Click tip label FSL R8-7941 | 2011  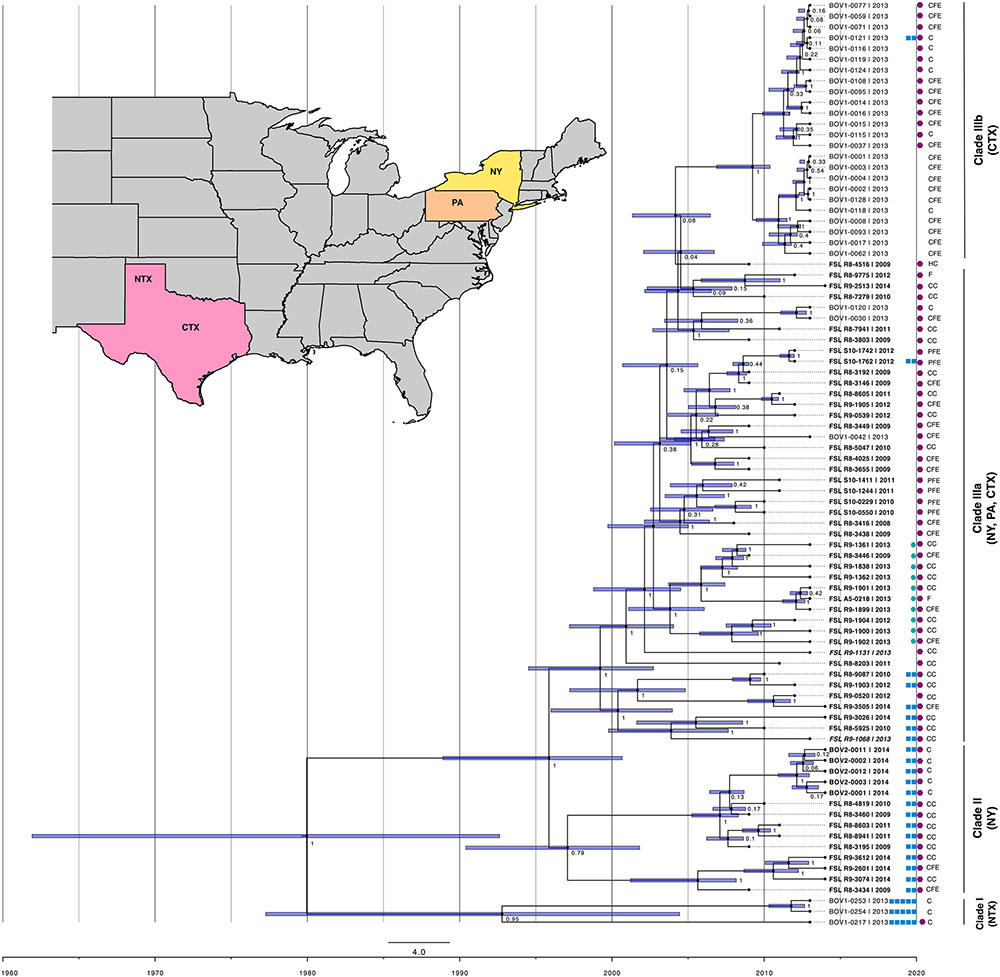point(858,329)
